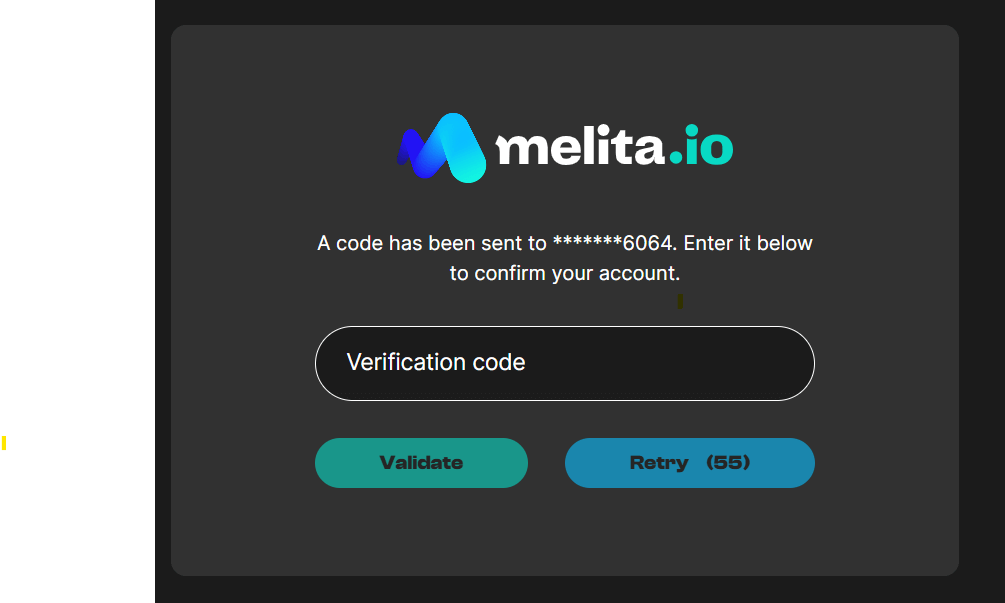Image resolution: width=1005 pixels, height=603 pixels.
Task: Click the "Enter it below" instruction text
Action: click(748, 243)
